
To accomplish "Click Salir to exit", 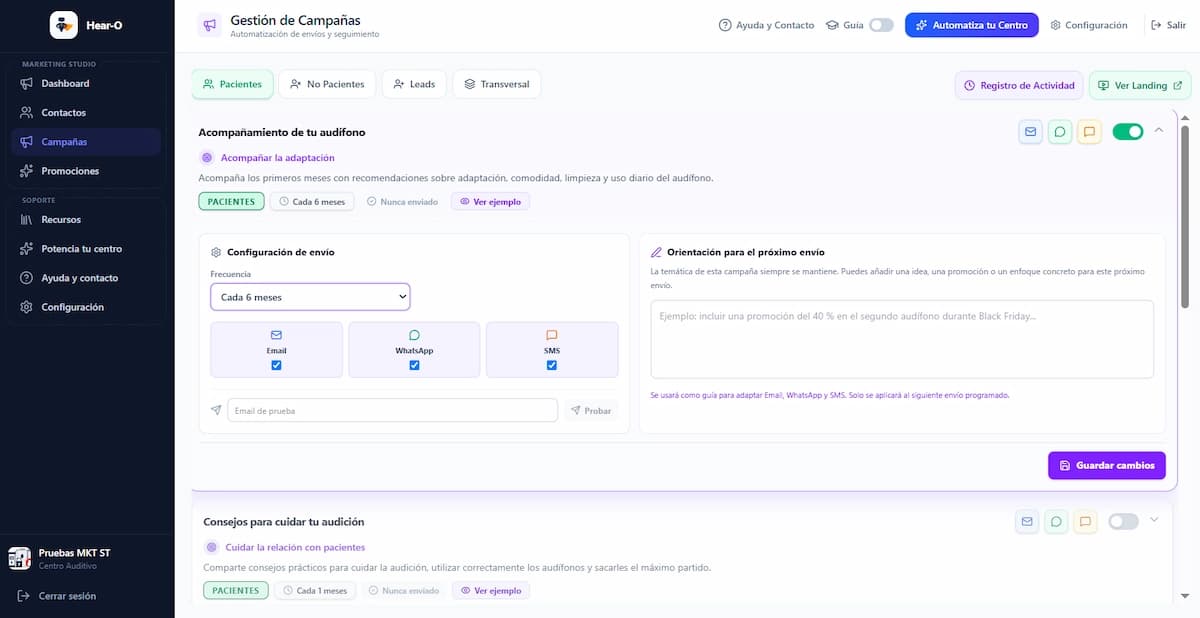I will click(x=1168, y=25).
